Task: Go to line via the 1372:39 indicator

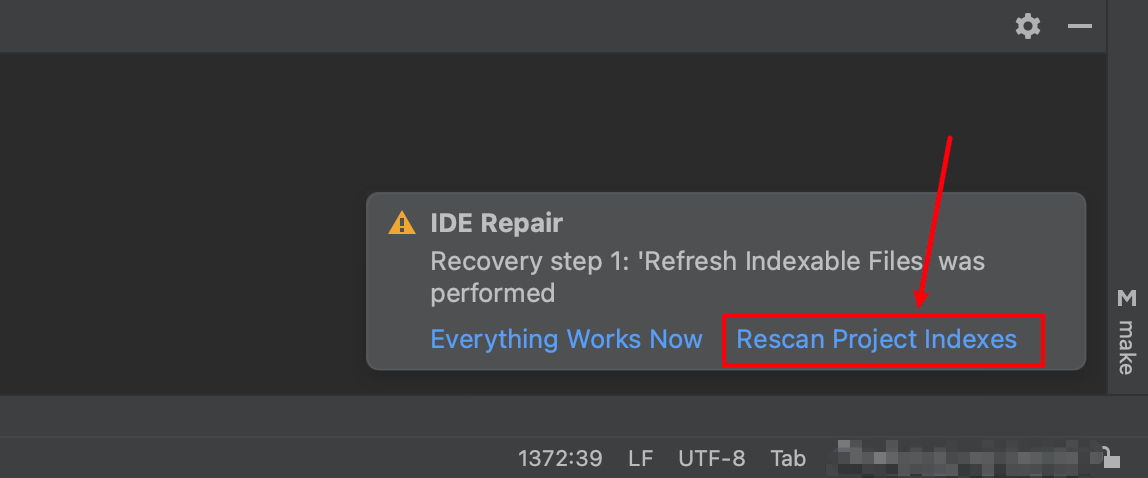Action: (560, 458)
